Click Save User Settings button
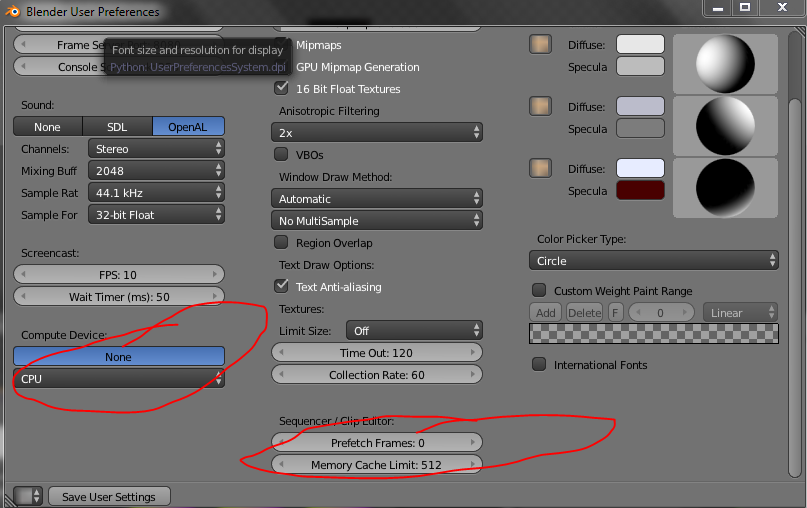This screenshot has height=508, width=807. [x=109, y=496]
